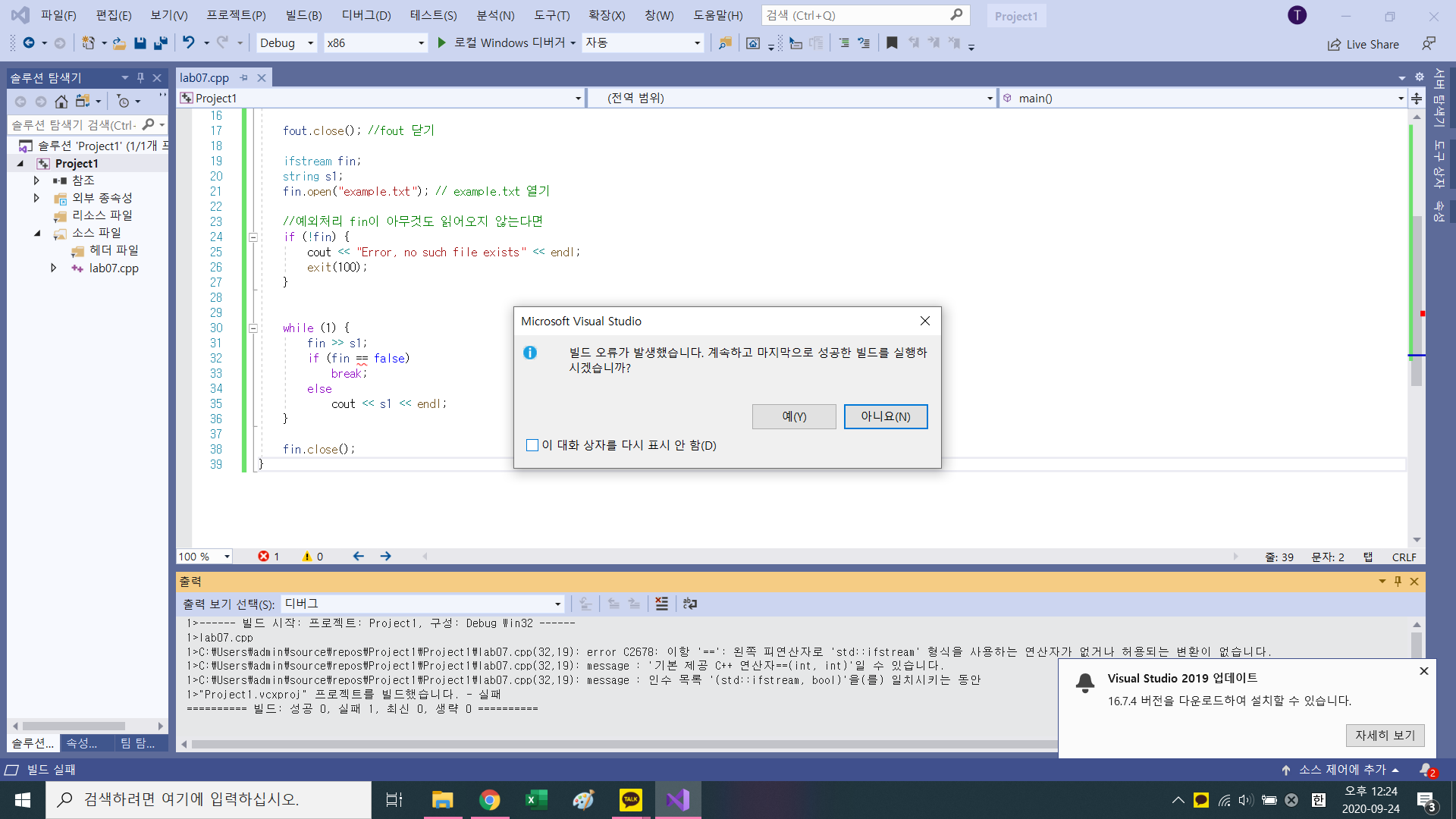Click the navigate backward arrow in toolbar
This screenshot has width=1456, height=819.
click(x=29, y=43)
